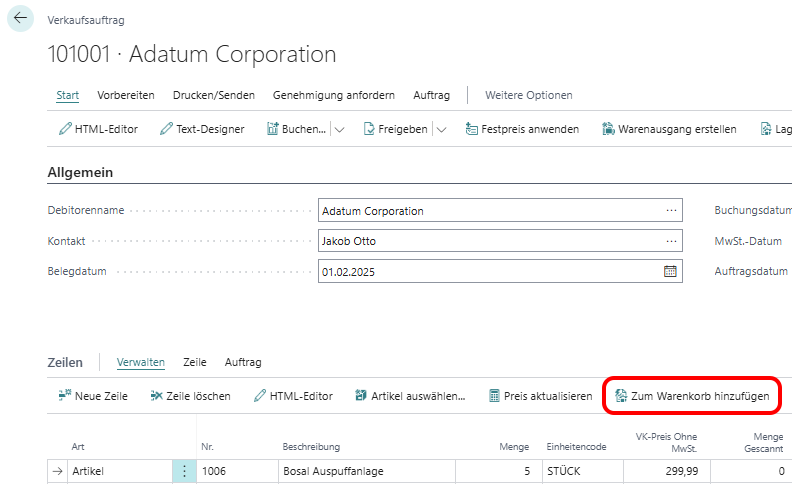
Task: Click the Kontakt input field
Action: tap(488, 241)
